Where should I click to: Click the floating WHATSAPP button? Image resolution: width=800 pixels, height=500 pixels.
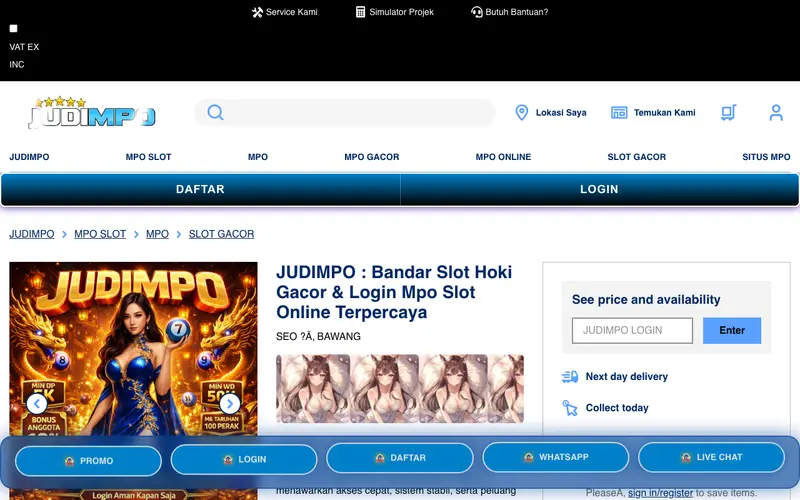click(556, 457)
